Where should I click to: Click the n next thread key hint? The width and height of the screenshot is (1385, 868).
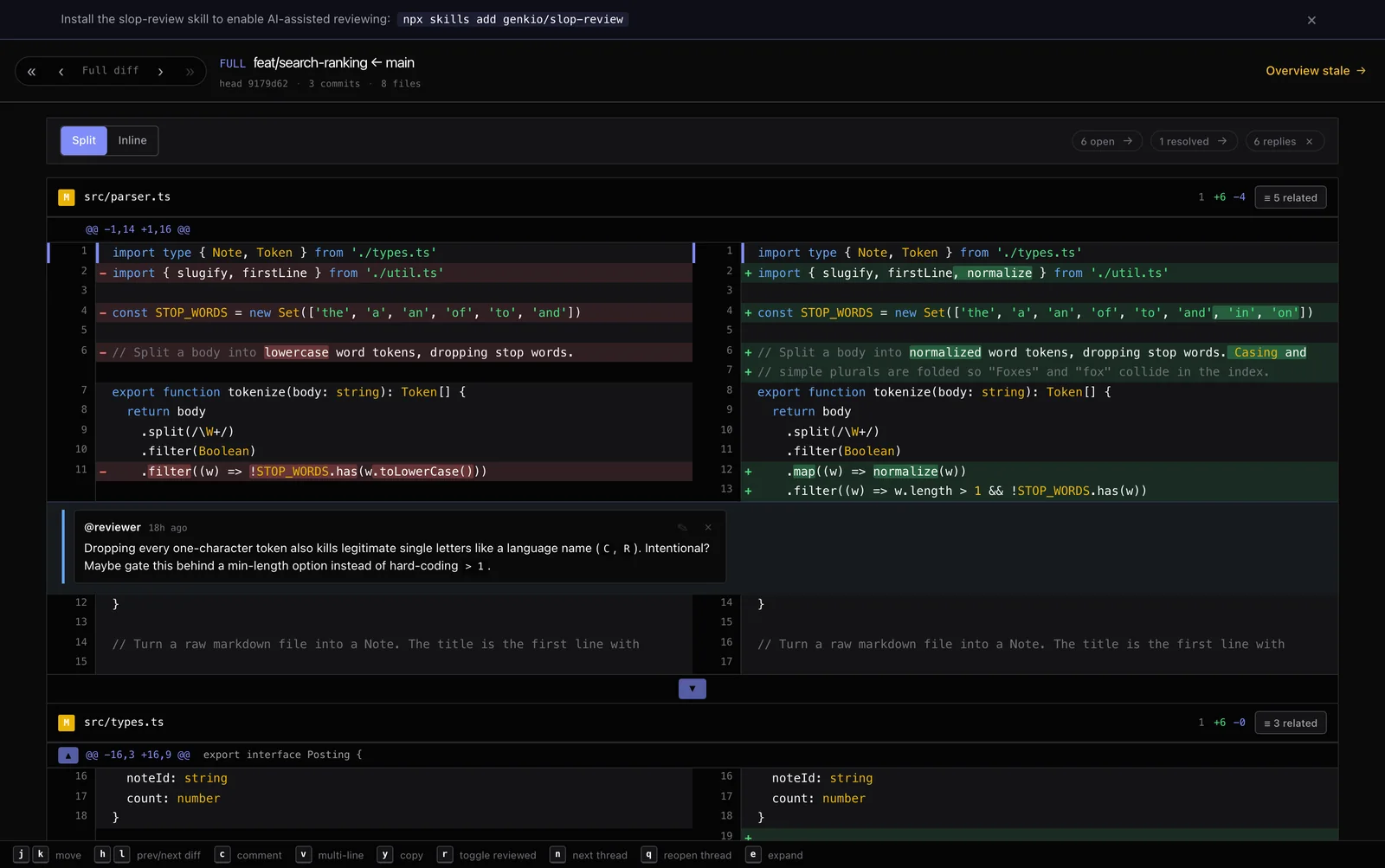(557, 854)
